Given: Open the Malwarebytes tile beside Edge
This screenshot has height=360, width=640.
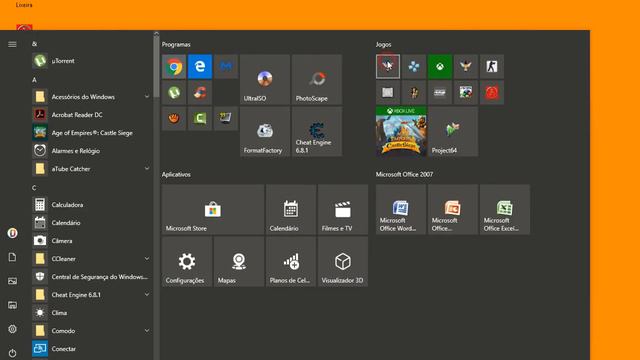Looking at the screenshot, I should coord(226,67).
